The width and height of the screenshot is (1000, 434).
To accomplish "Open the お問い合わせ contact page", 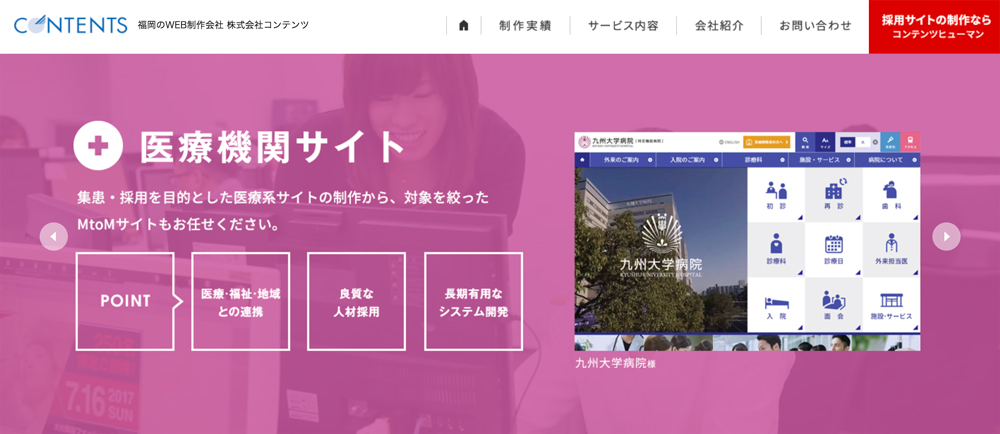I will pyautogui.click(x=815, y=26).
